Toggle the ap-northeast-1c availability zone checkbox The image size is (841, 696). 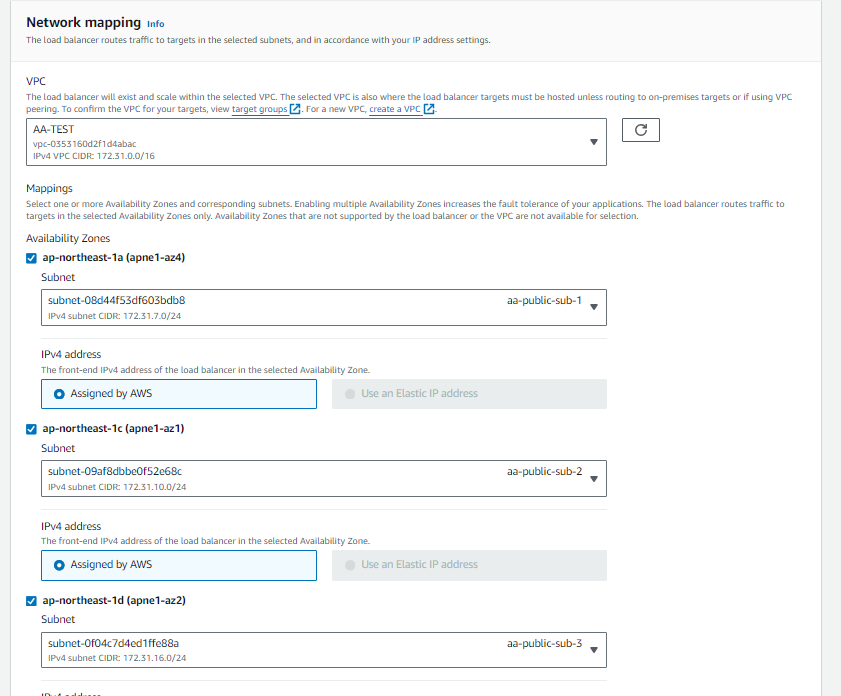[31, 428]
